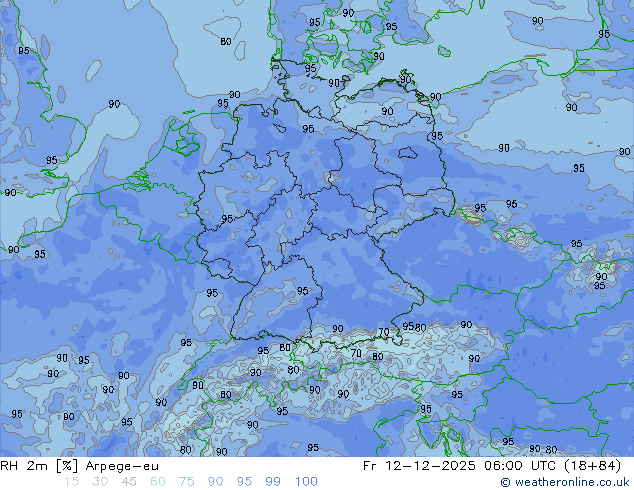Select legend value 99 in color scale
The height and width of the screenshot is (490, 634).
click(x=273, y=482)
